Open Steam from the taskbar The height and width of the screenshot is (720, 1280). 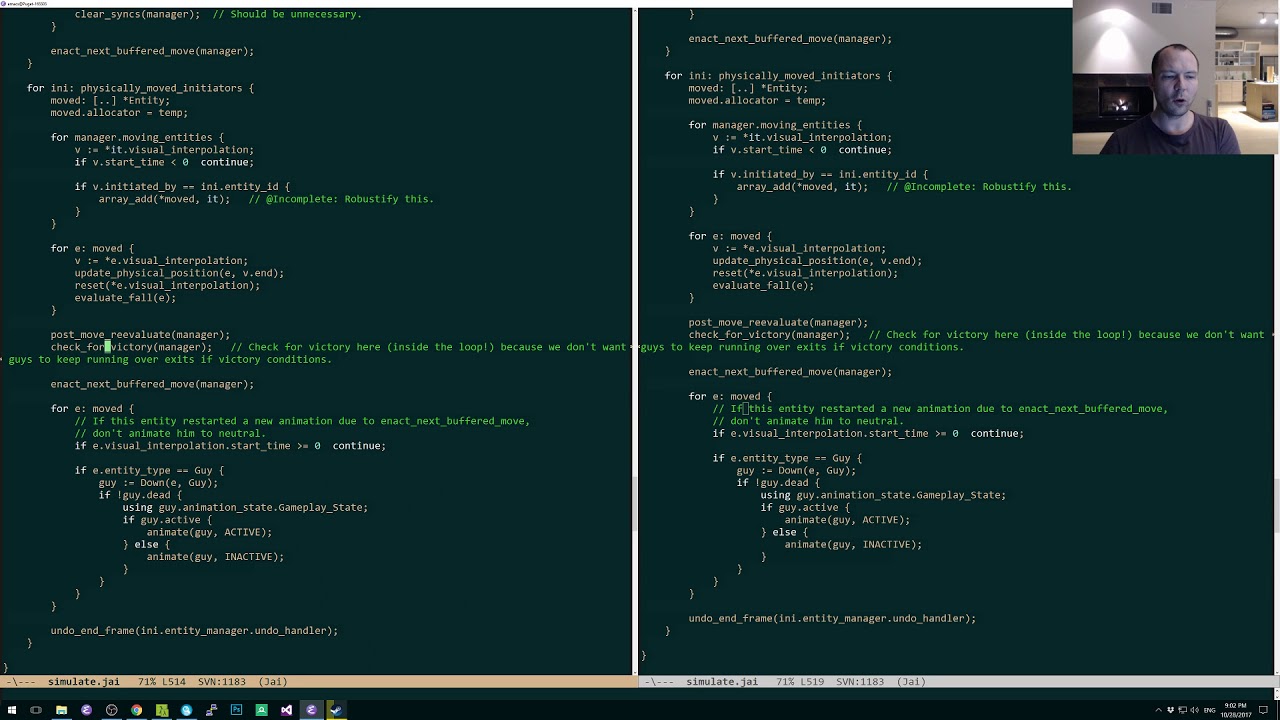tap(336, 710)
